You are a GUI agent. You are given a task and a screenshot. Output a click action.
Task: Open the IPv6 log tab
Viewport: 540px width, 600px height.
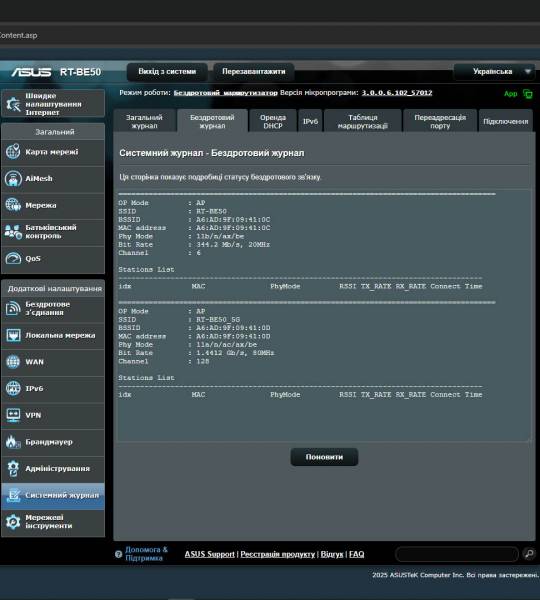coord(310,121)
